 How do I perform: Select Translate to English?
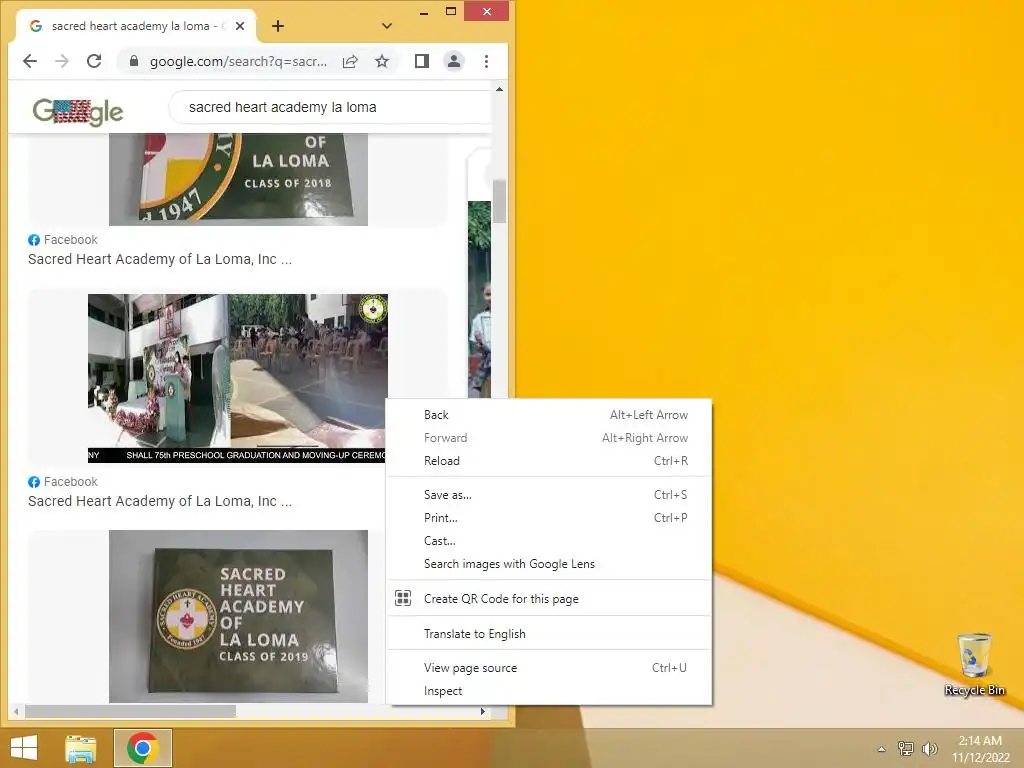tap(549, 633)
